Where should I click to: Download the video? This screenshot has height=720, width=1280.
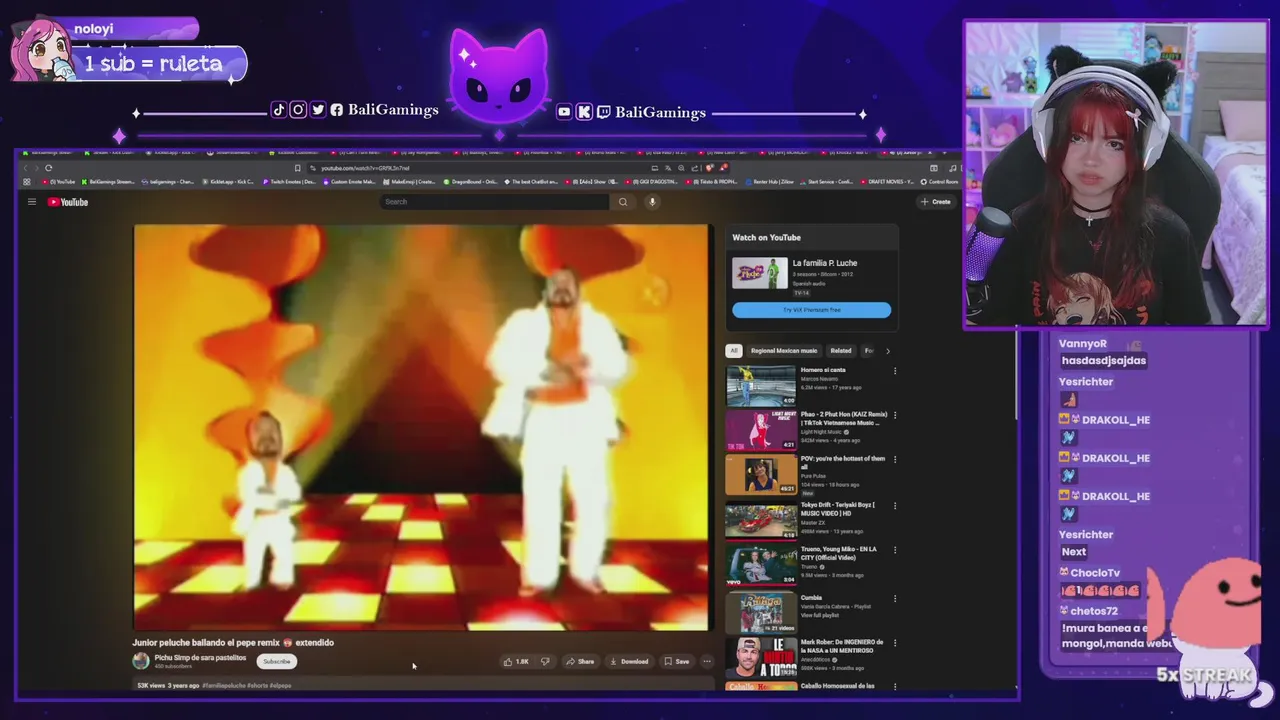[629, 661]
